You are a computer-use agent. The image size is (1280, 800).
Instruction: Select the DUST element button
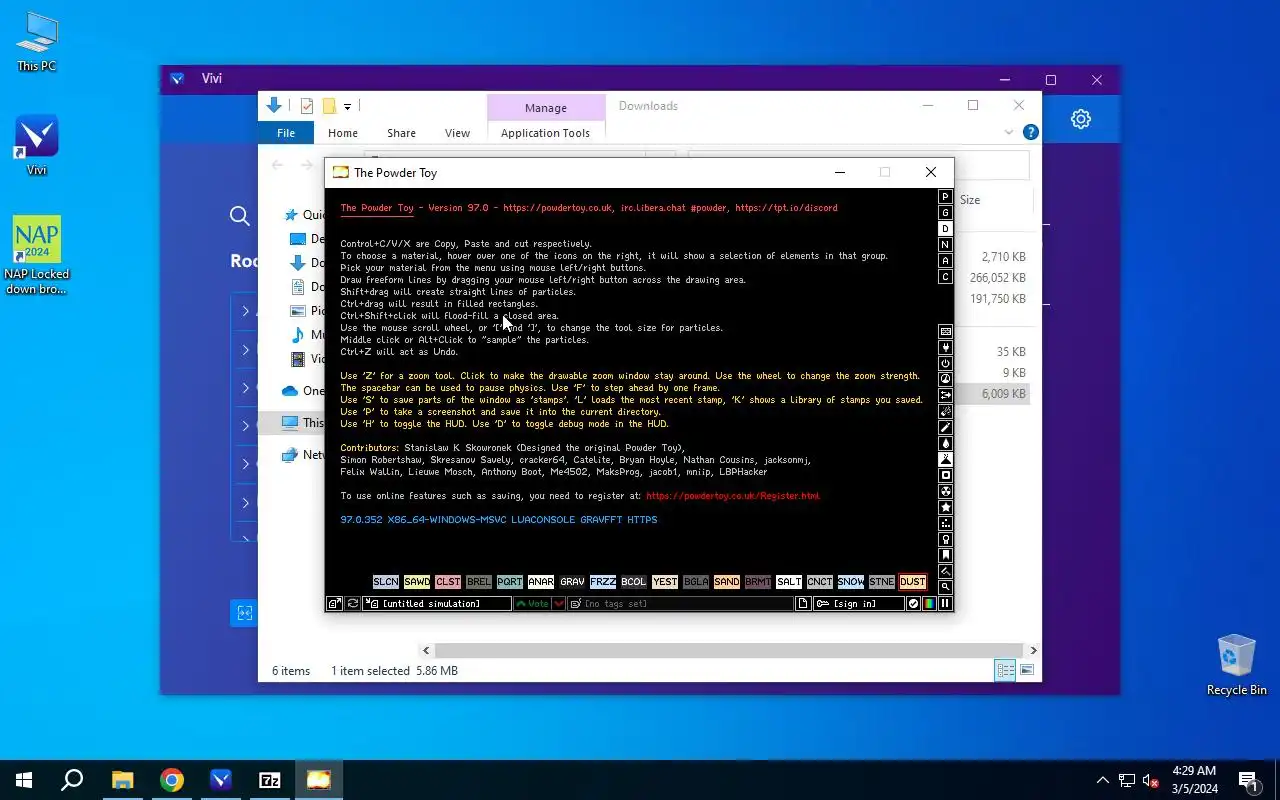tap(912, 582)
